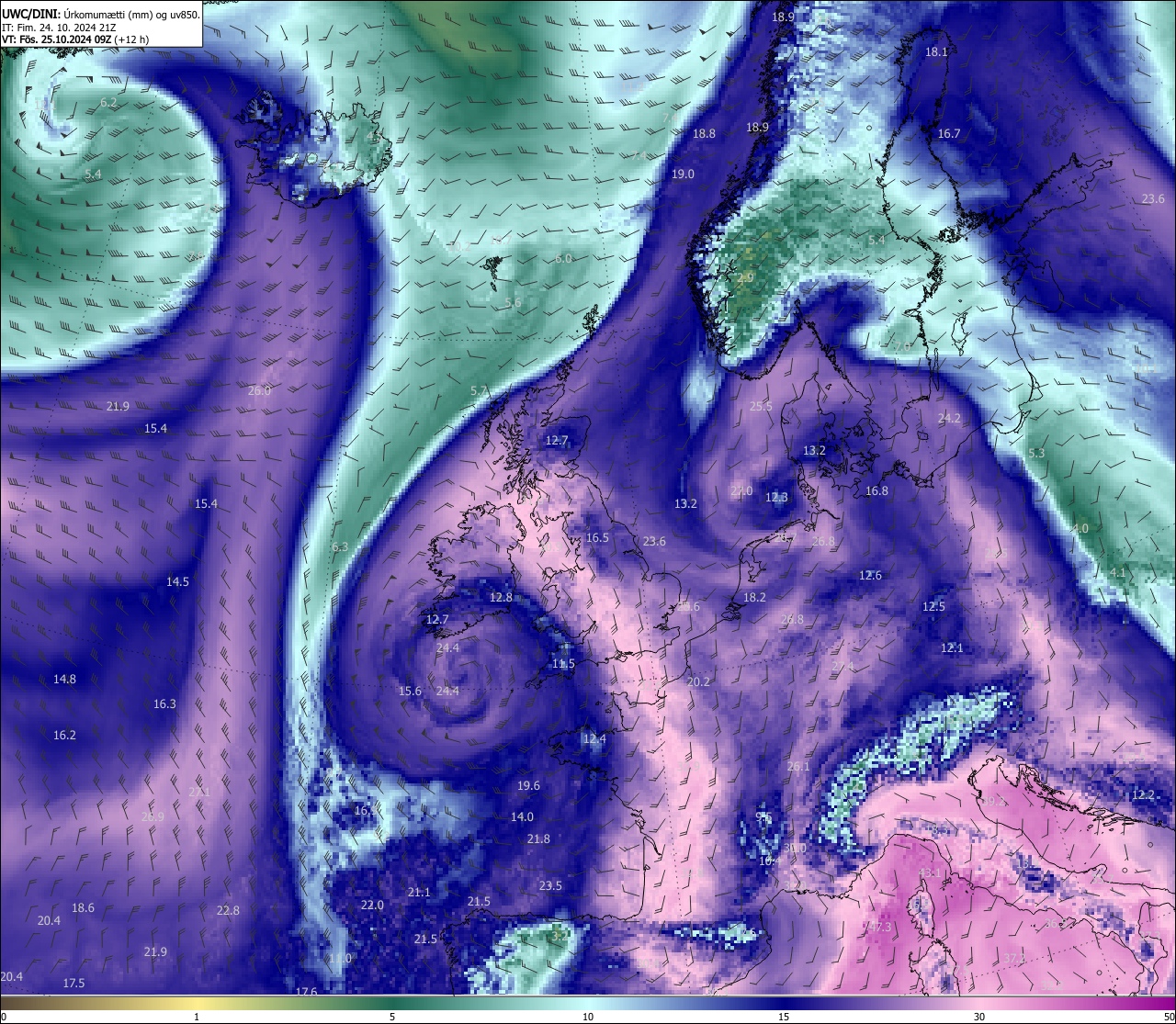
Task: Click the 17.5 value on the map
Action: point(73,983)
